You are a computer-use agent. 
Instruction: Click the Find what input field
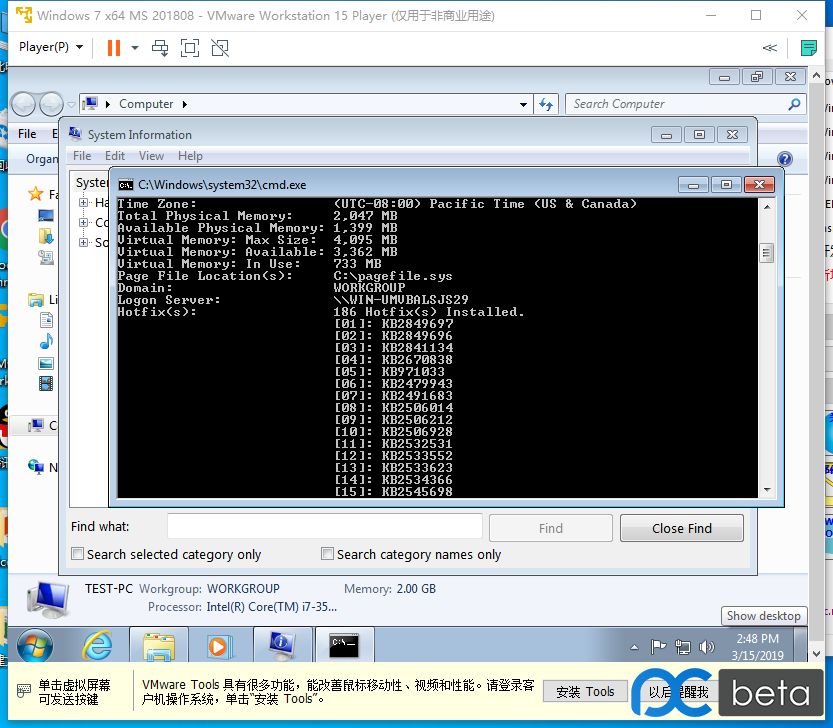[323, 526]
